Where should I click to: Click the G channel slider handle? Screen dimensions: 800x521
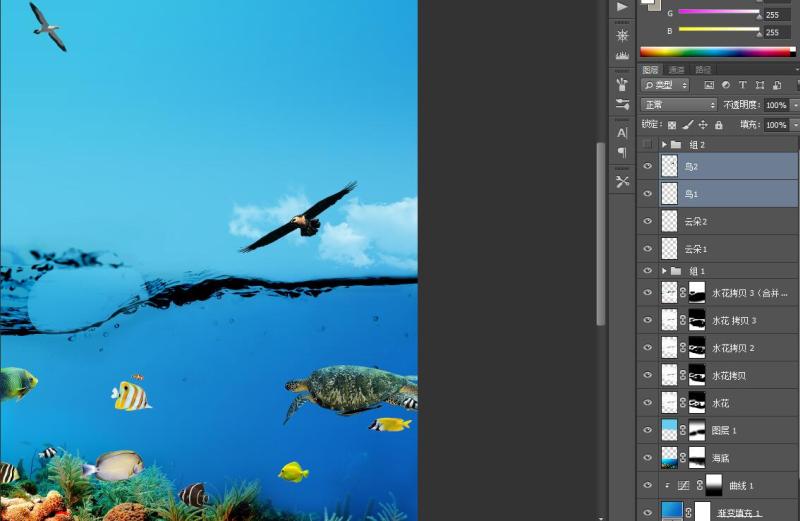pos(759,16)
